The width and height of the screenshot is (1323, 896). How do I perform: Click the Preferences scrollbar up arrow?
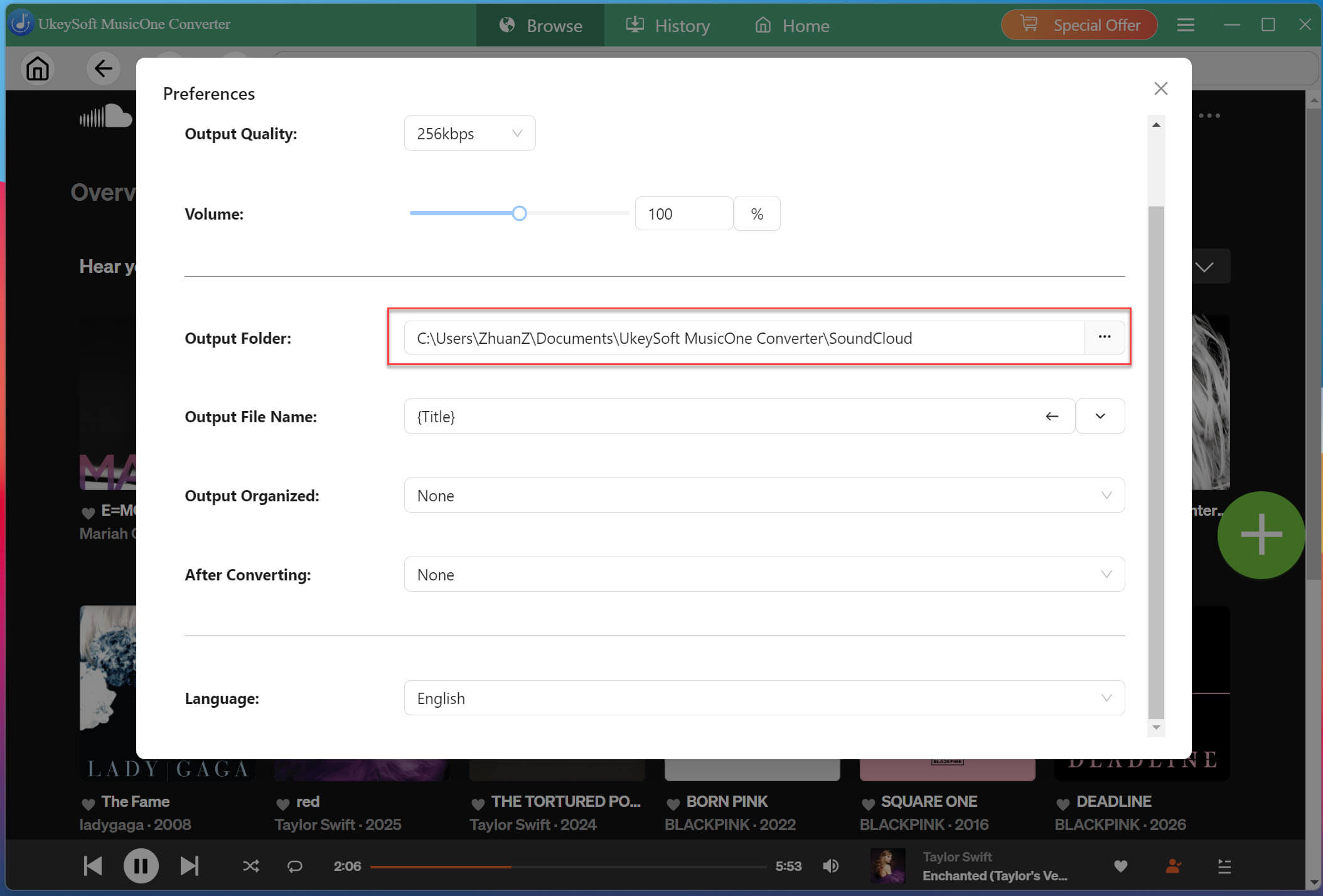tap(1156, 125)
